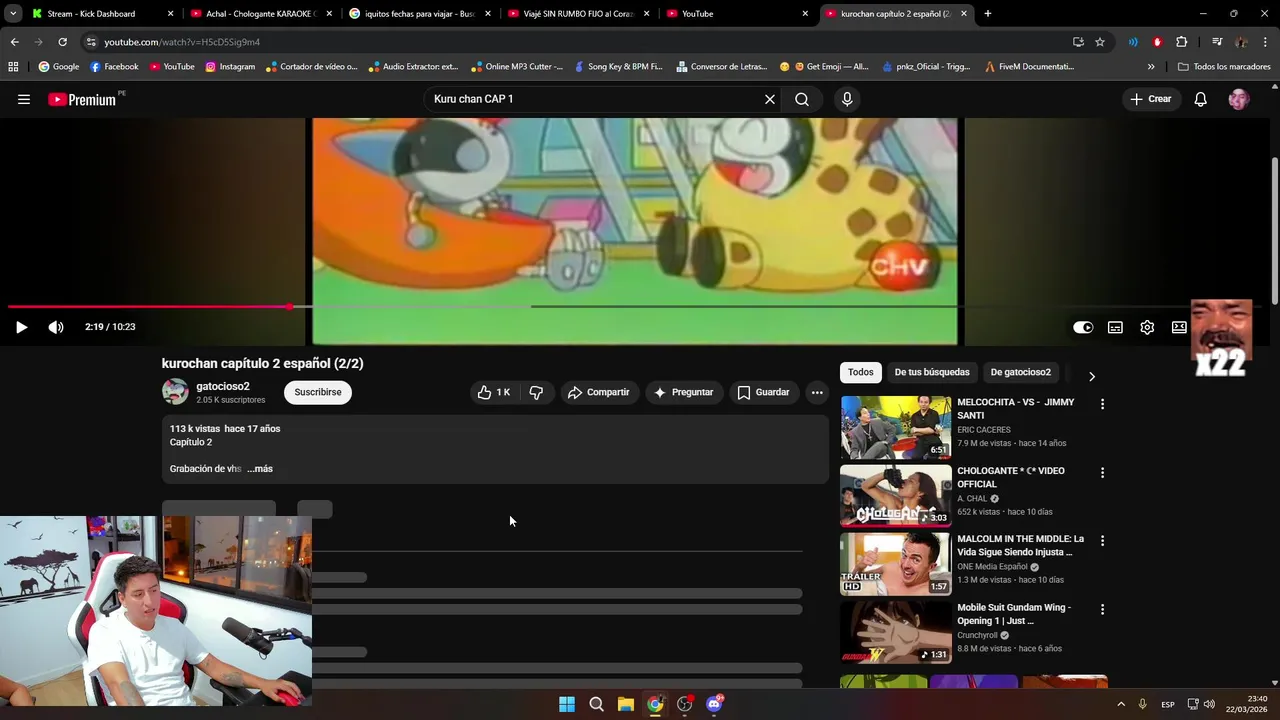Open more actions three-dot menu
The height and width of the screenshot is (720, 1280).
pyautogui.click(x=817, y=392)
